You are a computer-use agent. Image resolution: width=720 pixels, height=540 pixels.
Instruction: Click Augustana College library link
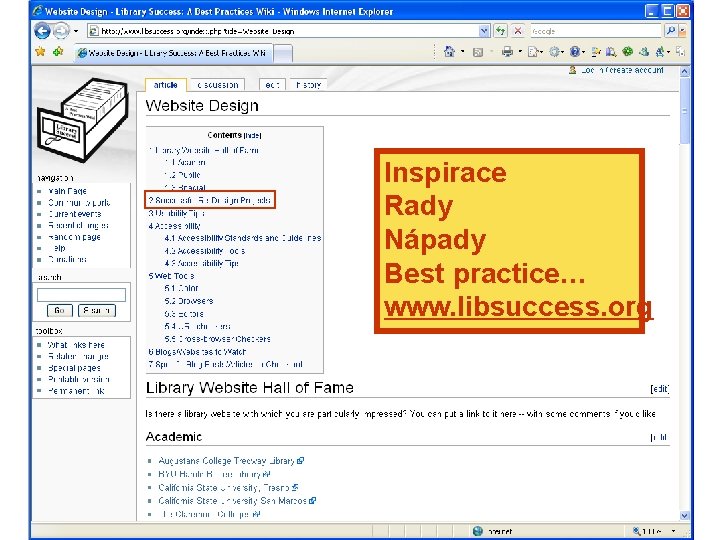pyautogui.click(x=226, y=461)
